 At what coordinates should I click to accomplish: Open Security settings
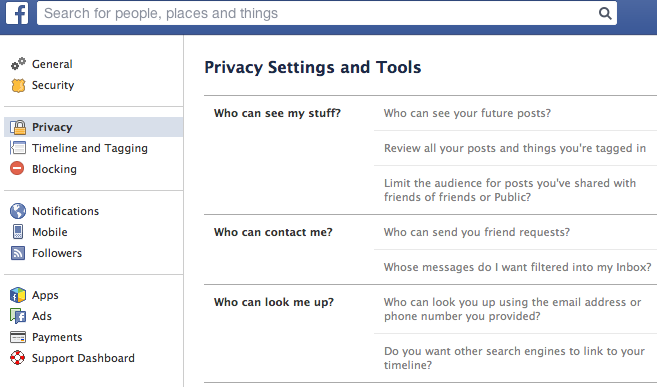53,85
